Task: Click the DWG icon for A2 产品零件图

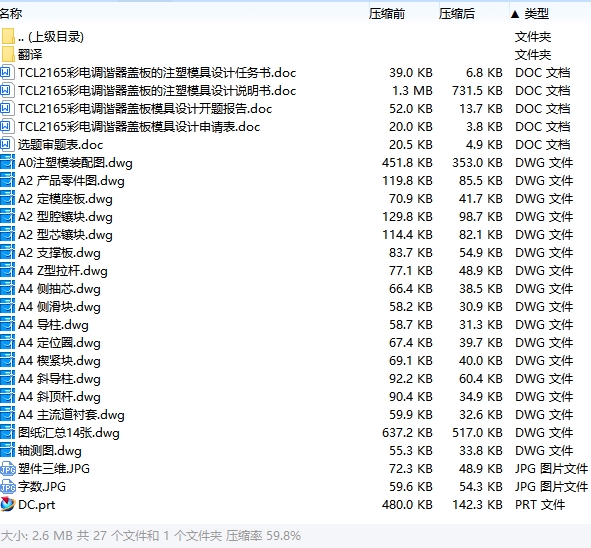Action: click(7, 181)
